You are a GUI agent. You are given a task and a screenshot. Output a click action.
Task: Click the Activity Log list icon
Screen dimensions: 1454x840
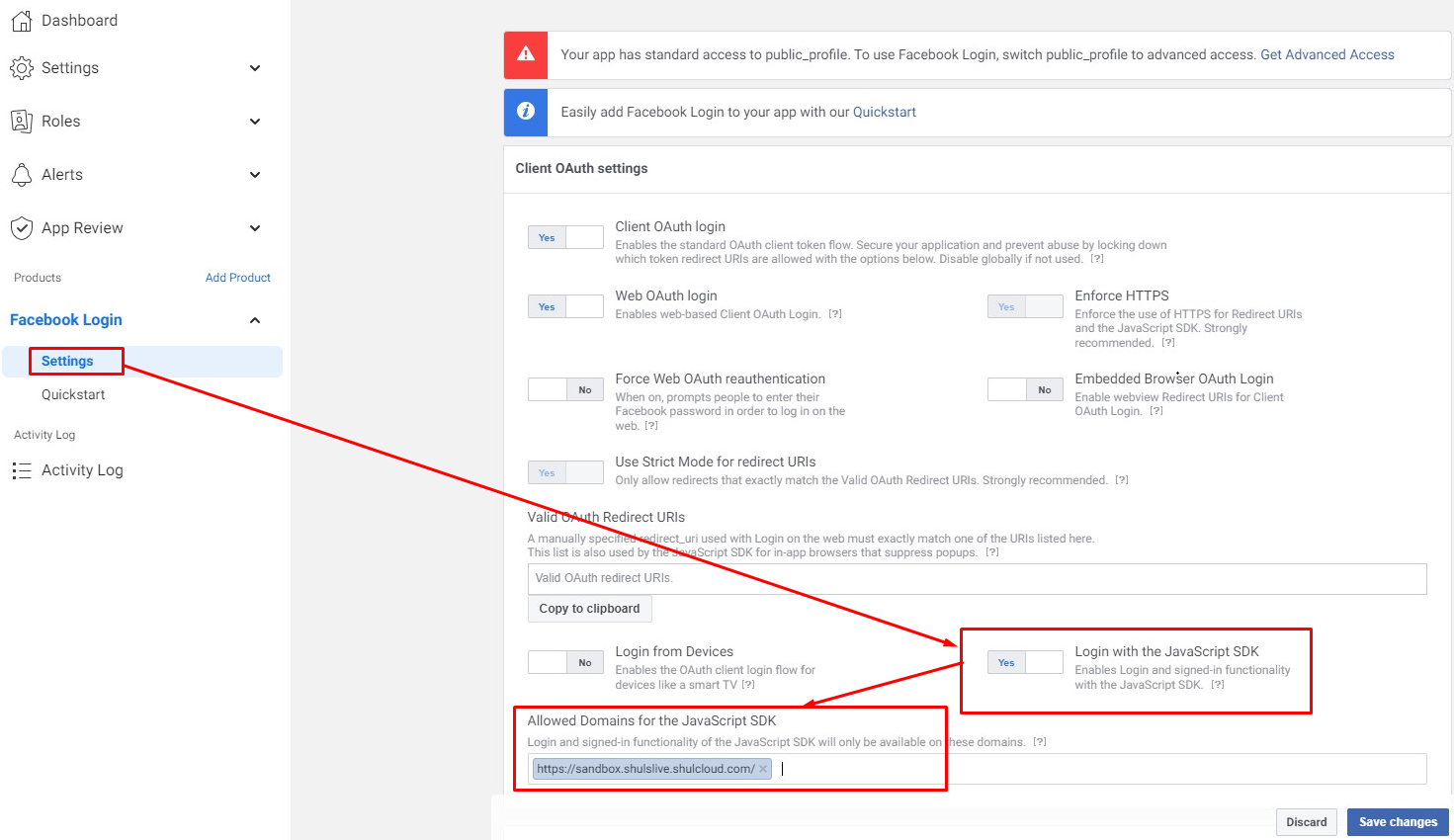coord(21,471)
